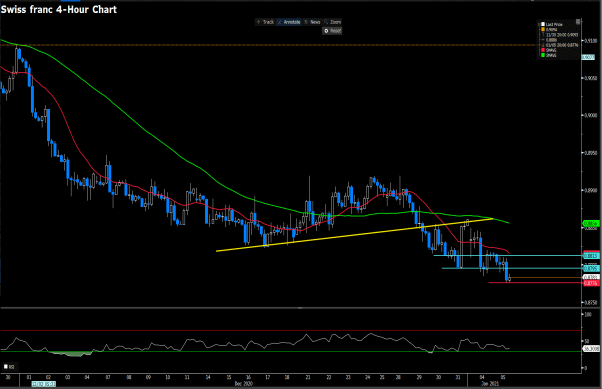Click the panel divider handle above RSI
The height and width of the screenshot is (389, 602).
[x=301, y=308]
